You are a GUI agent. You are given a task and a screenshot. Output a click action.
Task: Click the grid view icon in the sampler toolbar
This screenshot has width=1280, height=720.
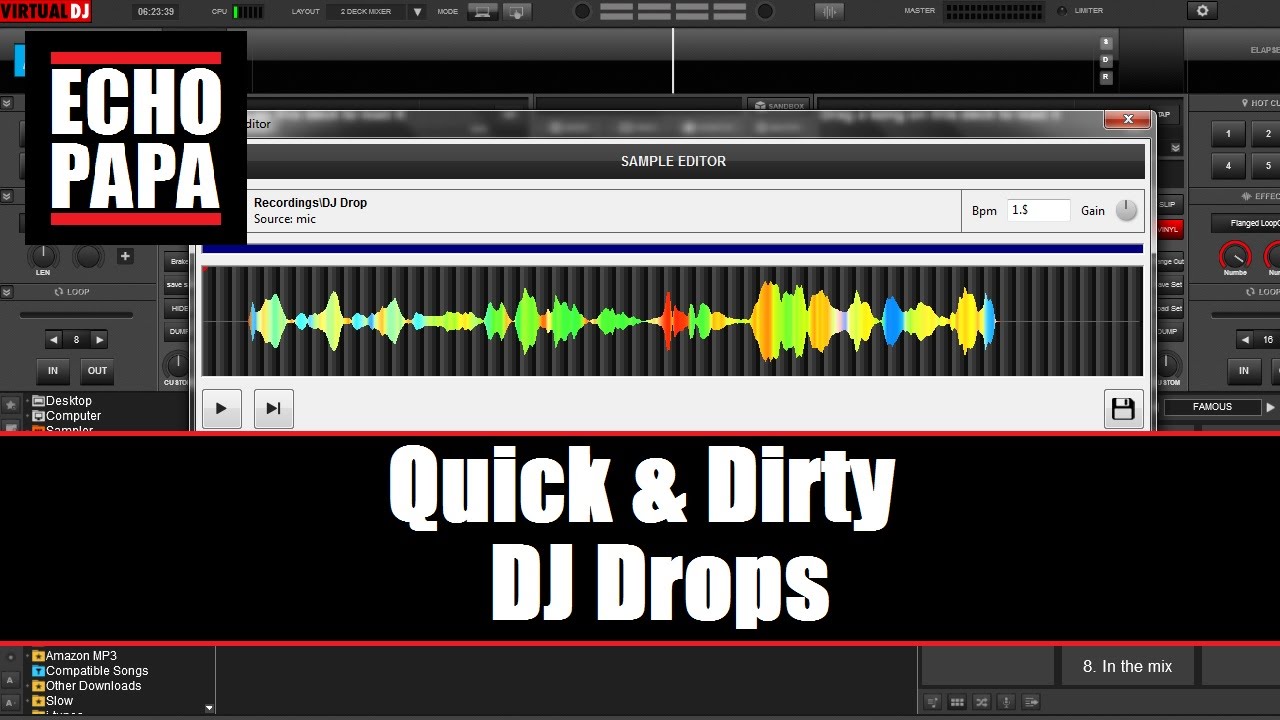[x=957, y=702]
